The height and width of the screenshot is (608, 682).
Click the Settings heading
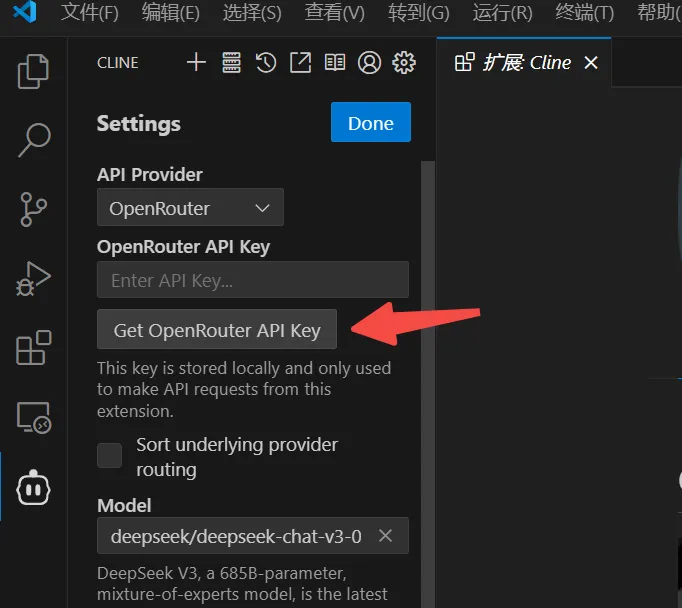click(138, 124)
